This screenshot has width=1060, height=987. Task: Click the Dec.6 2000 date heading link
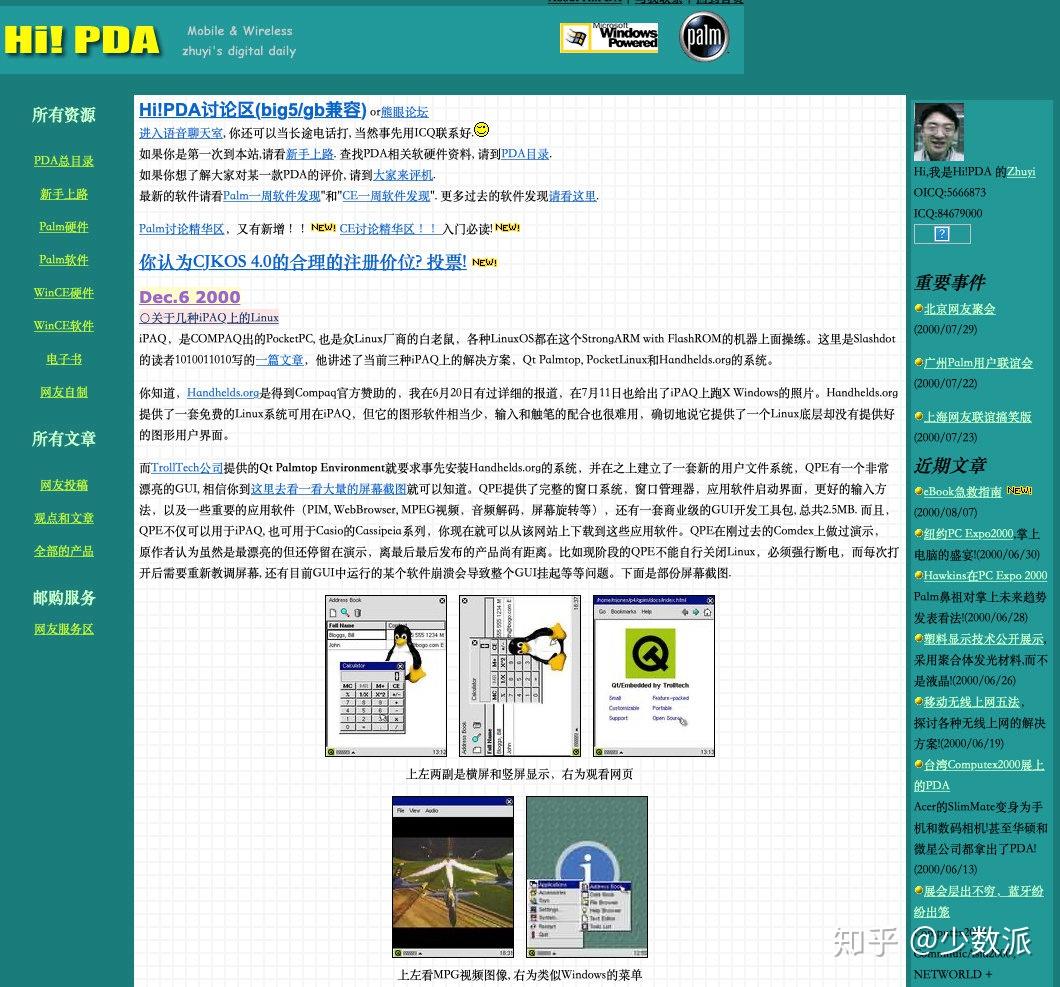tap(189, 297)
